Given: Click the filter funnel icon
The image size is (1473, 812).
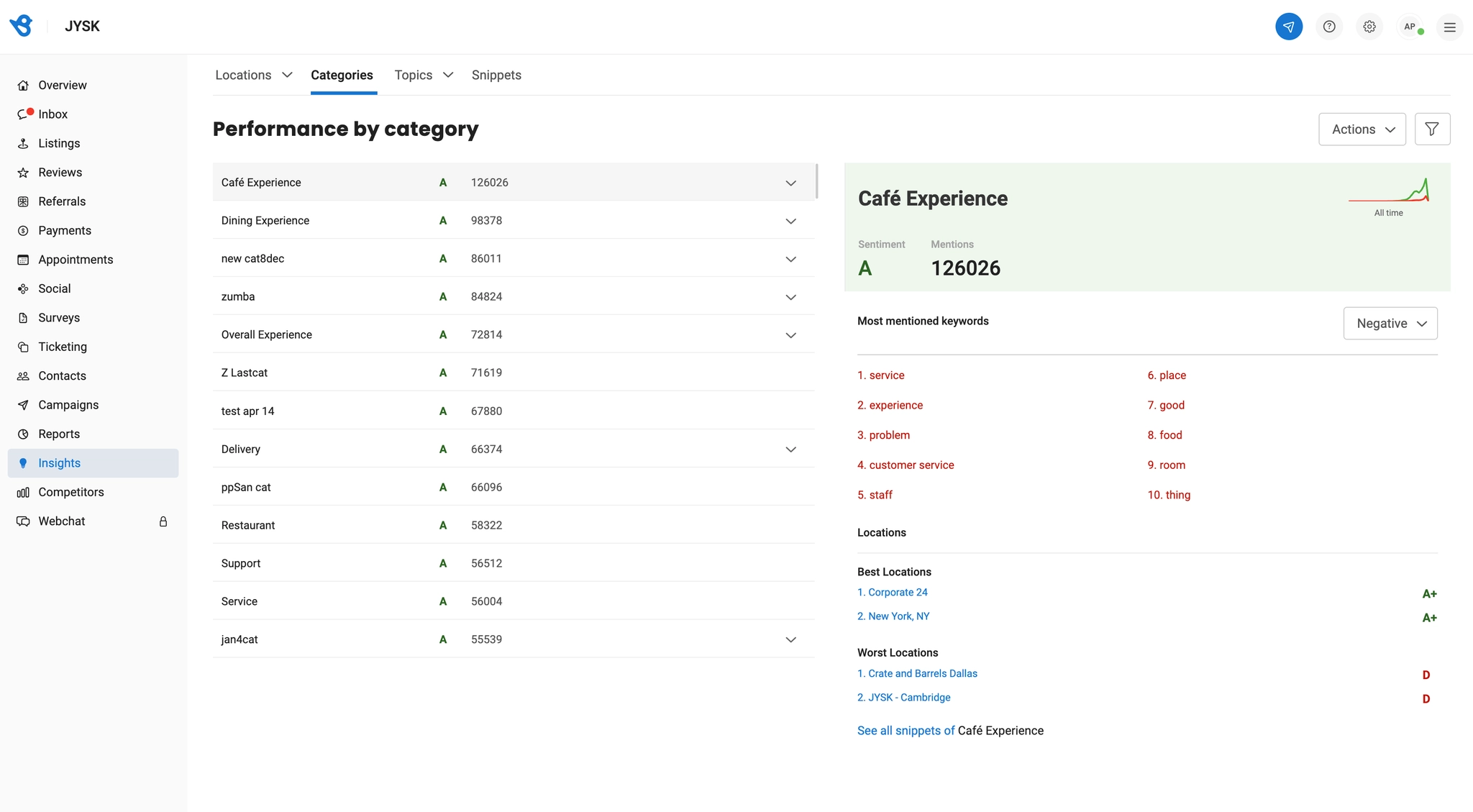Looking at the screenshot, I should (x=1432, y=129).
